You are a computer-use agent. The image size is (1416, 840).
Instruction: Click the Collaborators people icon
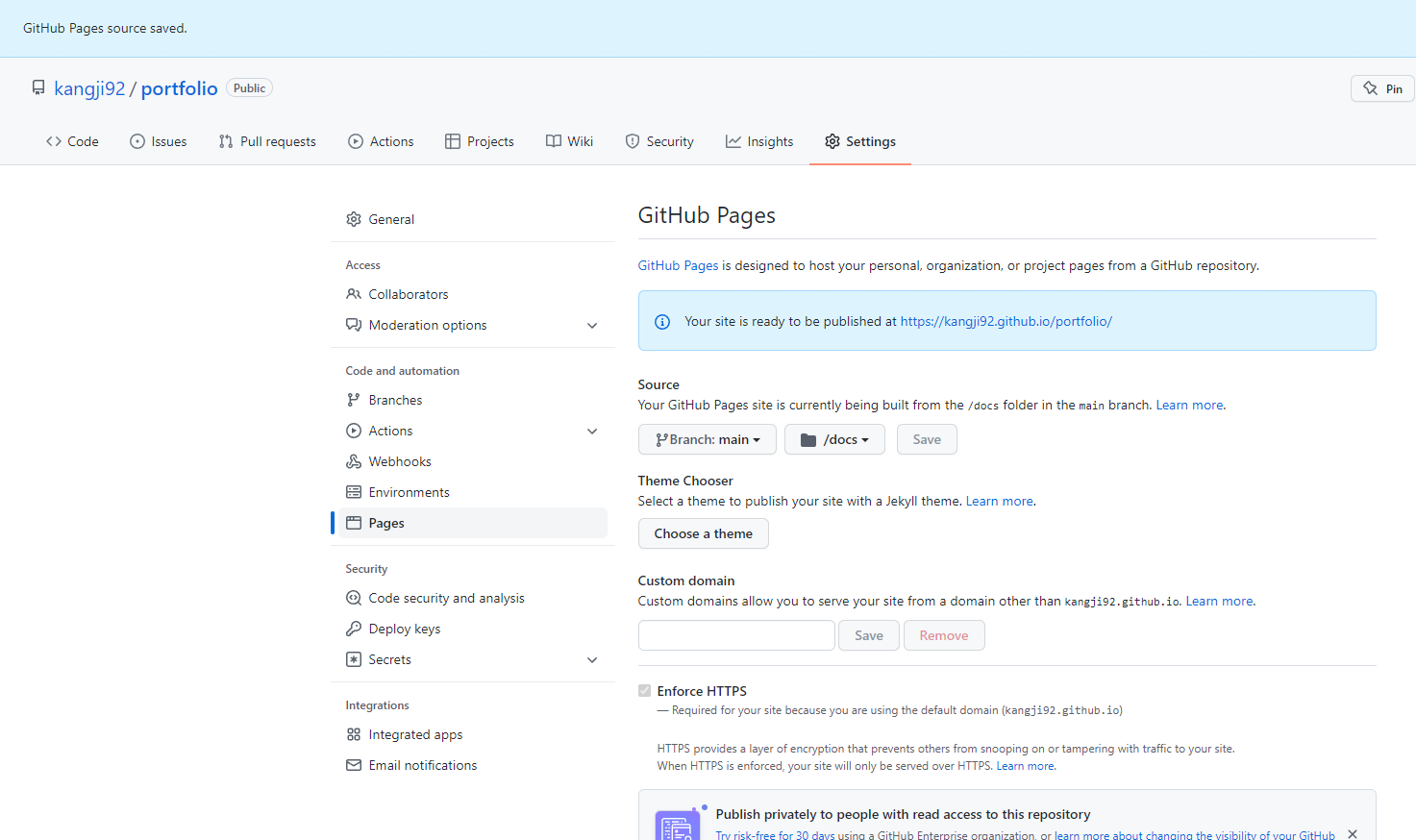coord(354,294)
